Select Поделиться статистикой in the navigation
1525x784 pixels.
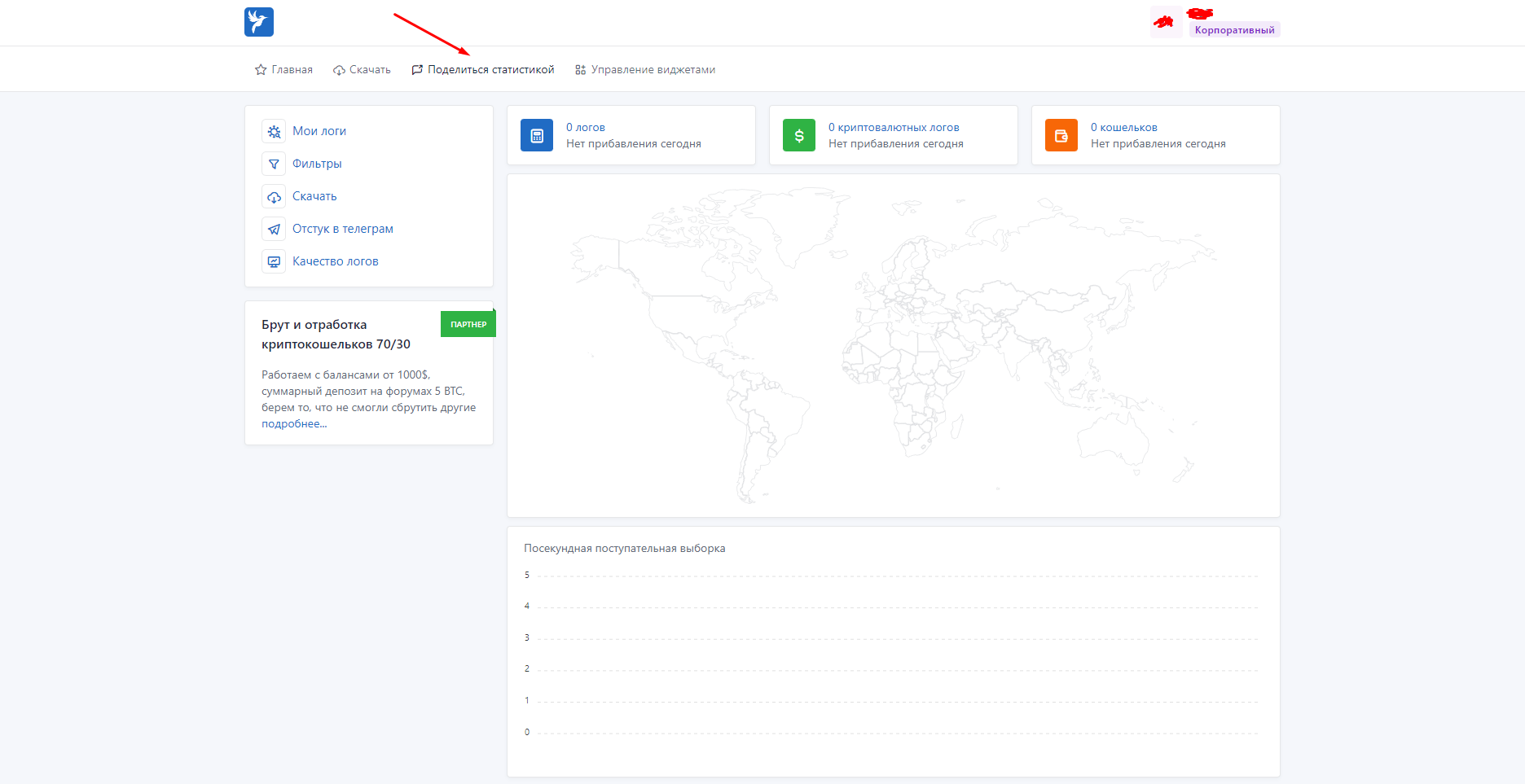482,70
